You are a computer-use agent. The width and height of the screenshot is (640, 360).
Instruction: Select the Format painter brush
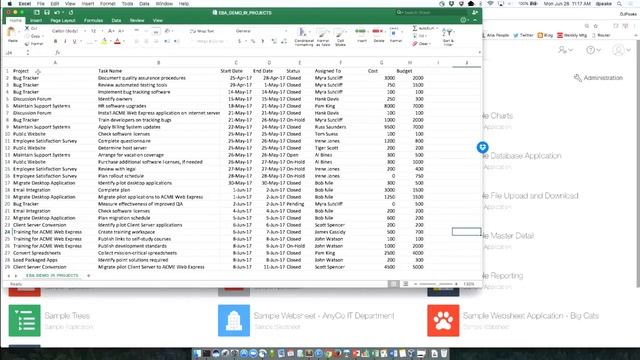click(27, 44)
